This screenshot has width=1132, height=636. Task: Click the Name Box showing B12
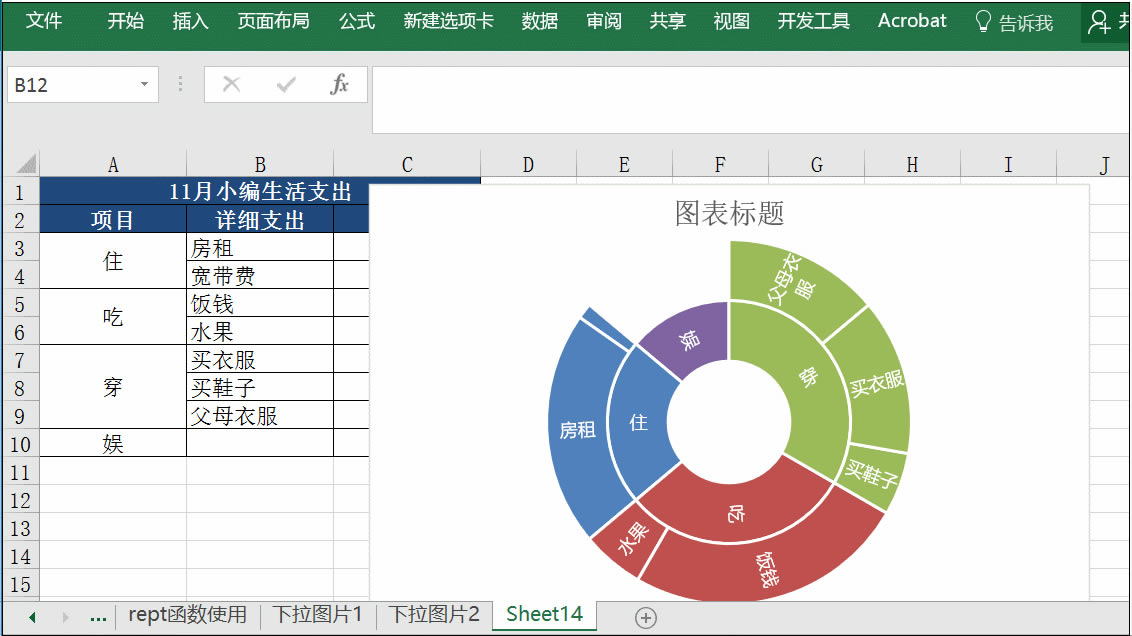click(72, 84)
